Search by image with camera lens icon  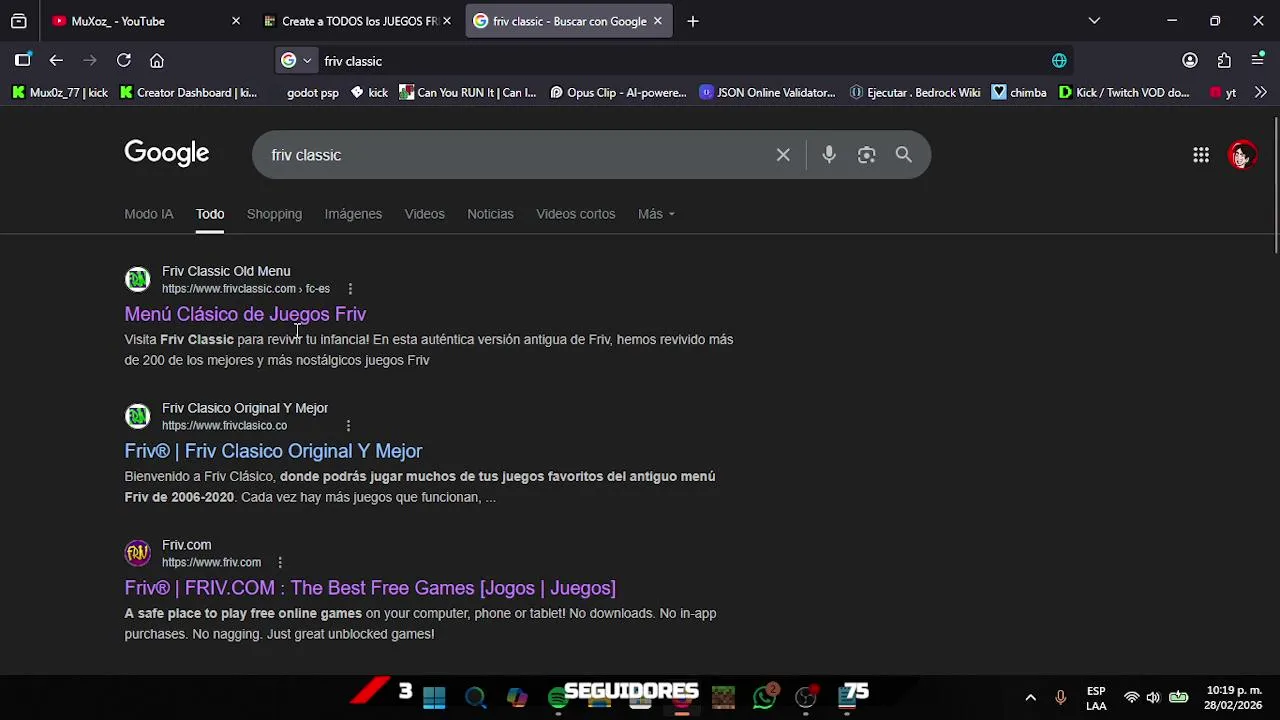point(867,155)
